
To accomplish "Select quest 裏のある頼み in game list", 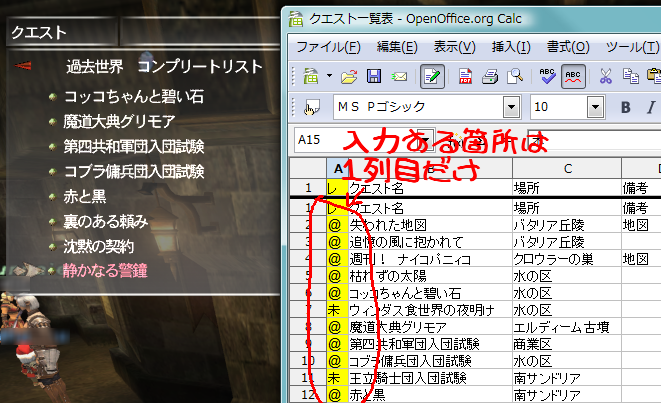I will coord(106,221).
